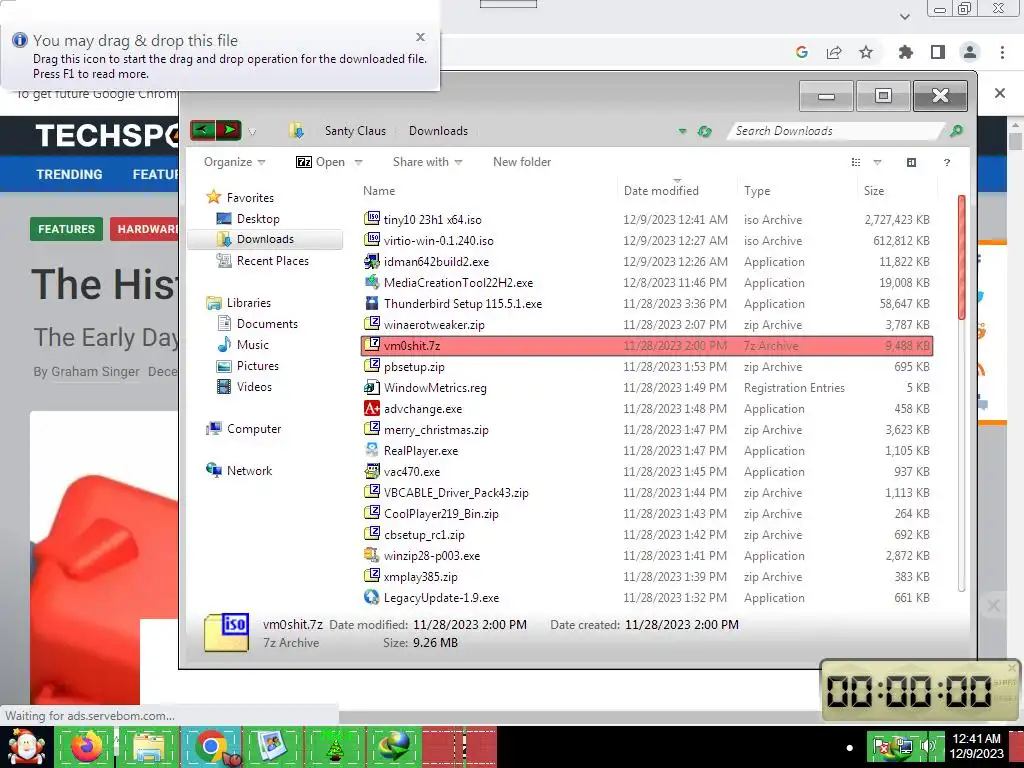Click the Change your view icon
Viewport: 1024px width, 768px height.
click(x=856, y=163)
